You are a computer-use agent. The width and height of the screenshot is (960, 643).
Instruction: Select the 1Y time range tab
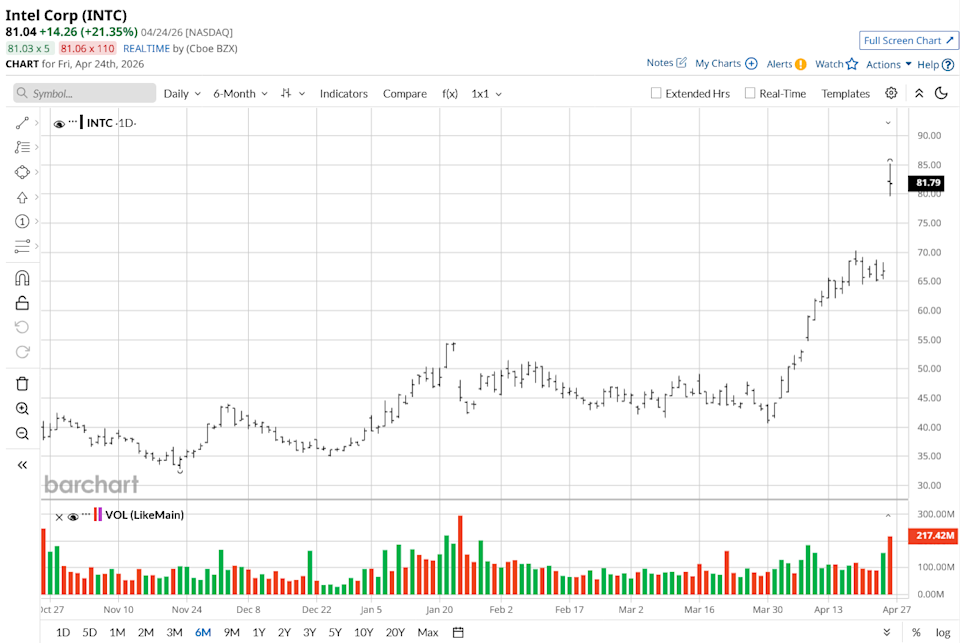click(258, 632)
